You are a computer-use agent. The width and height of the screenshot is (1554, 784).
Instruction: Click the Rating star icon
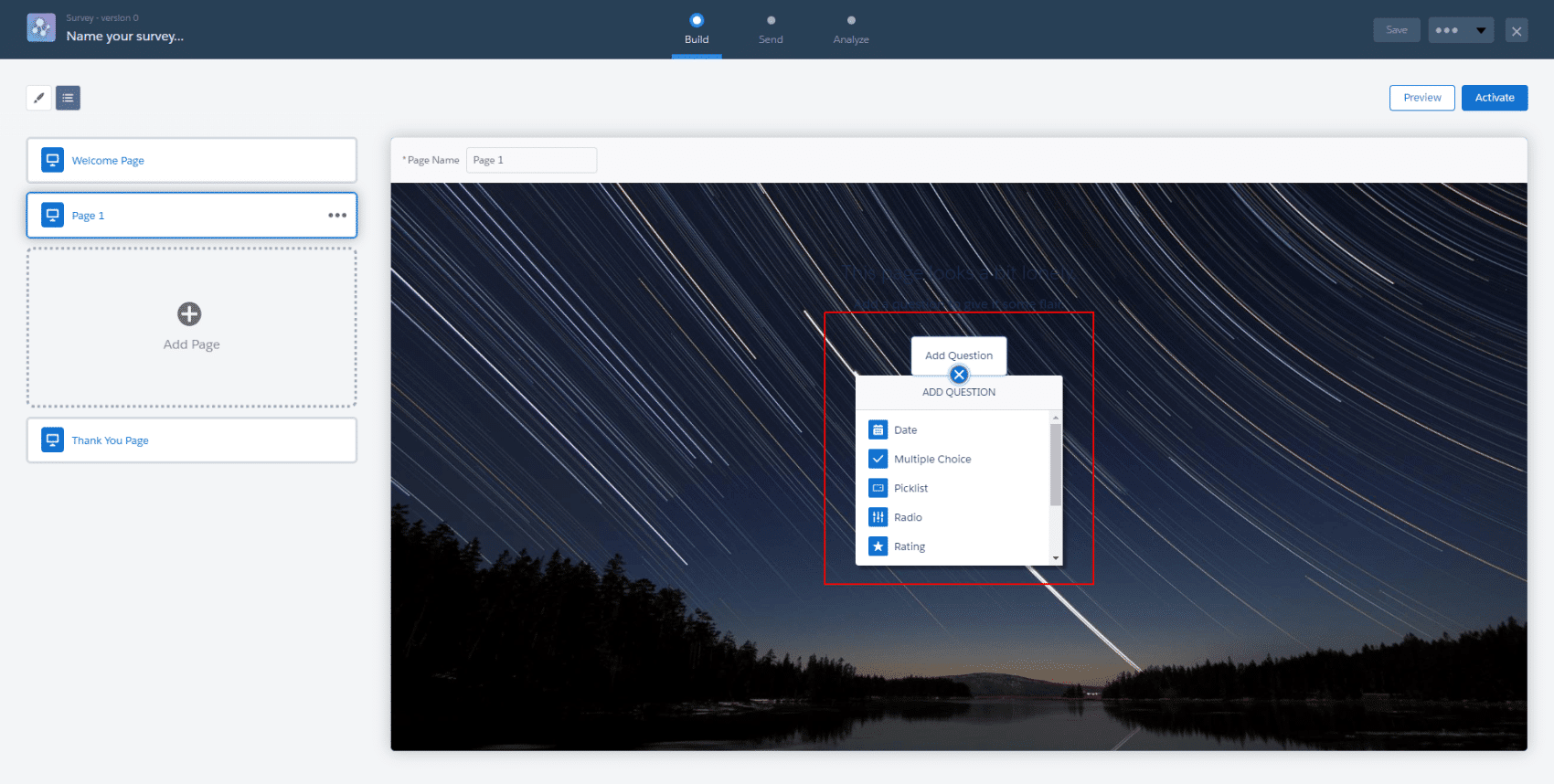coord(878,546)
